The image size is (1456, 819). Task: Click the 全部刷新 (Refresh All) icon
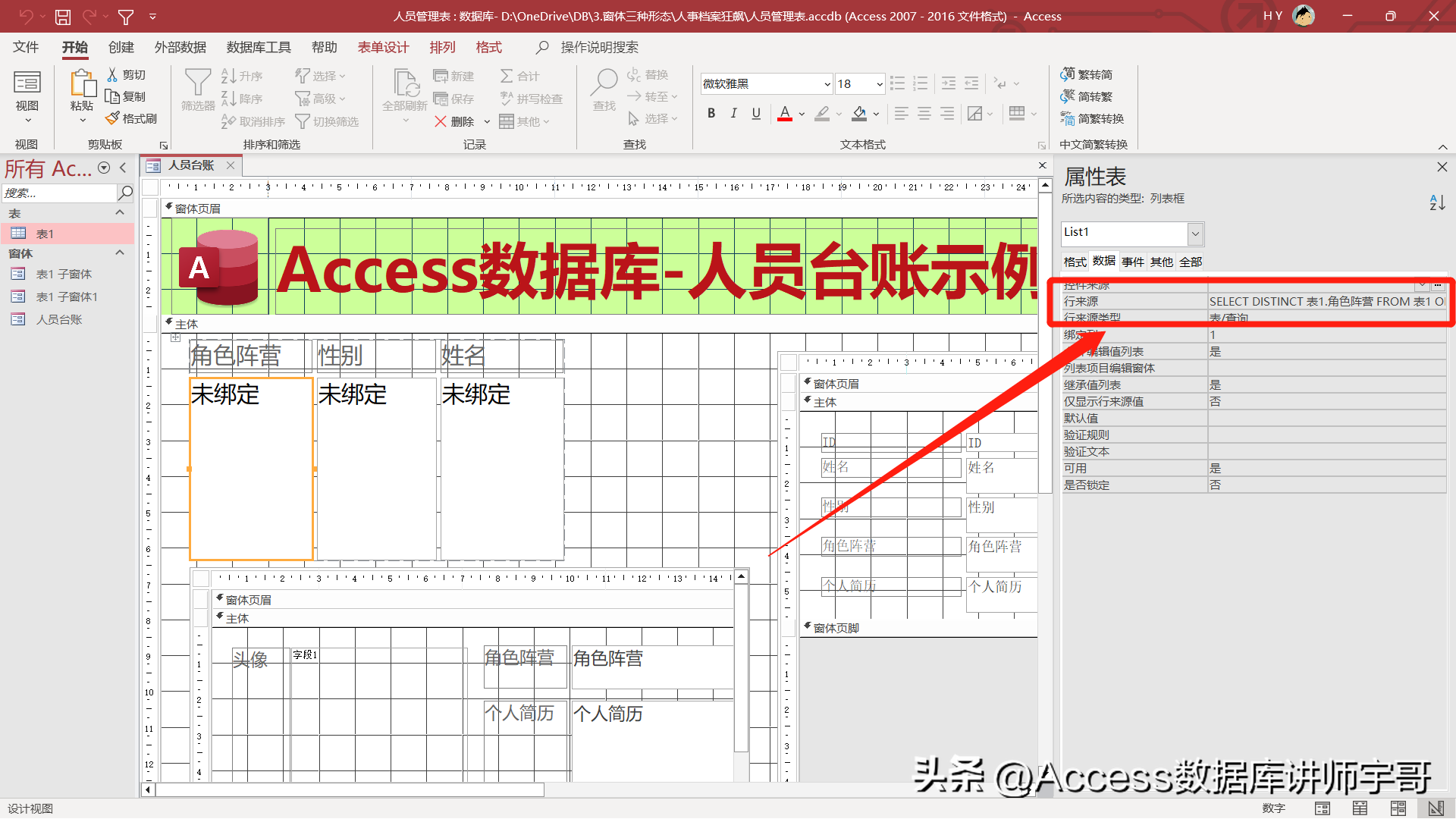coord(406,82)
